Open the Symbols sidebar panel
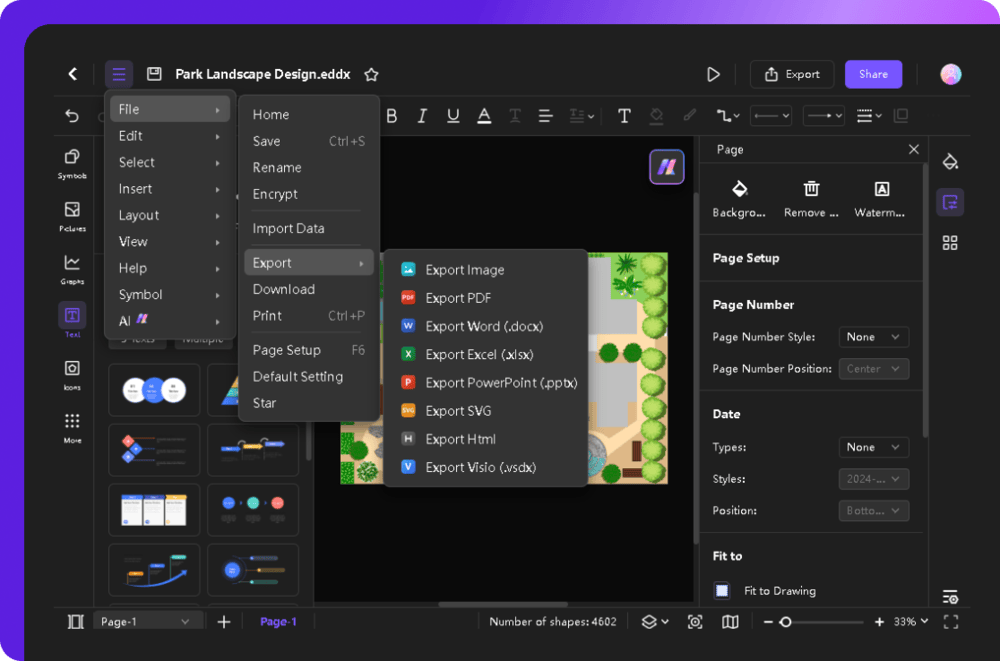The height and width of the screenshot is (661, 1000). (72, 164)
